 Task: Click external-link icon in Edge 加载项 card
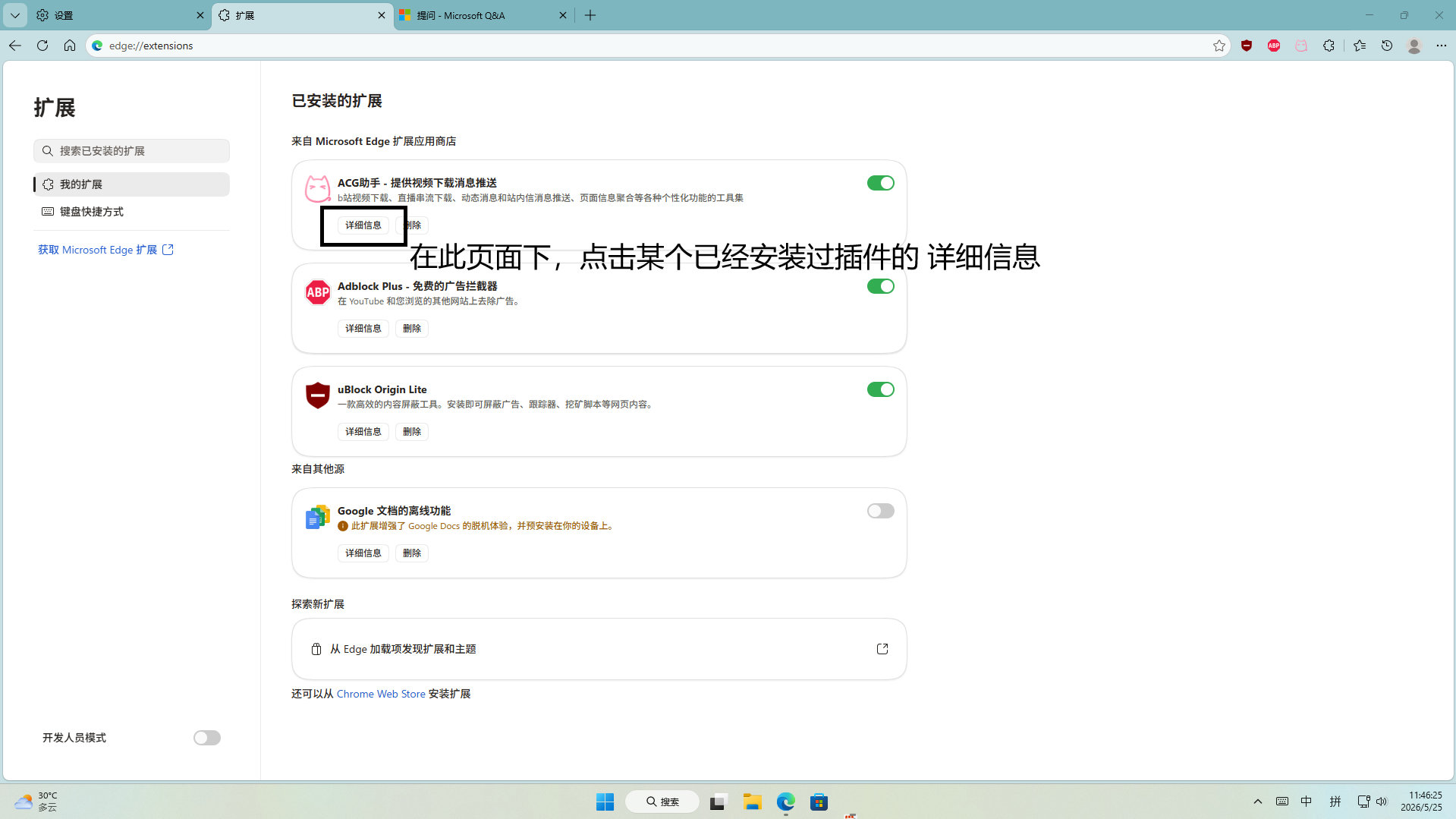882,649
